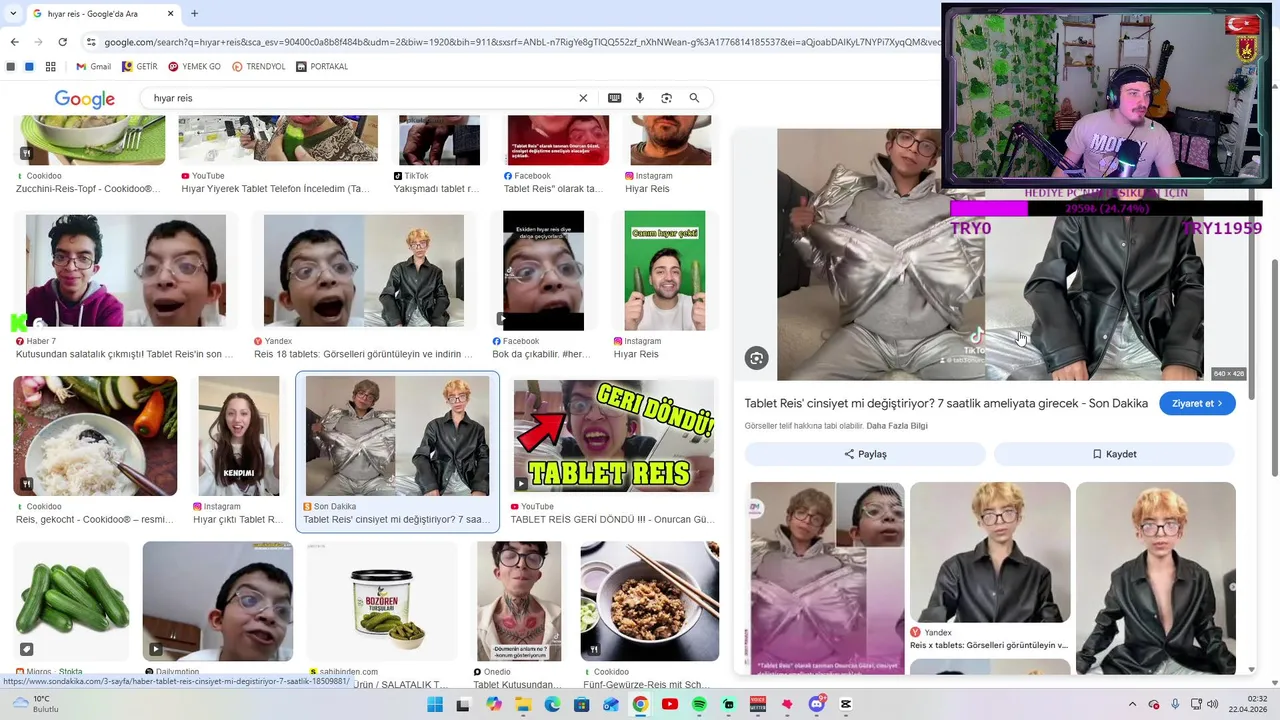Open the Migros cucumbers image

click(x=72, y=601)
